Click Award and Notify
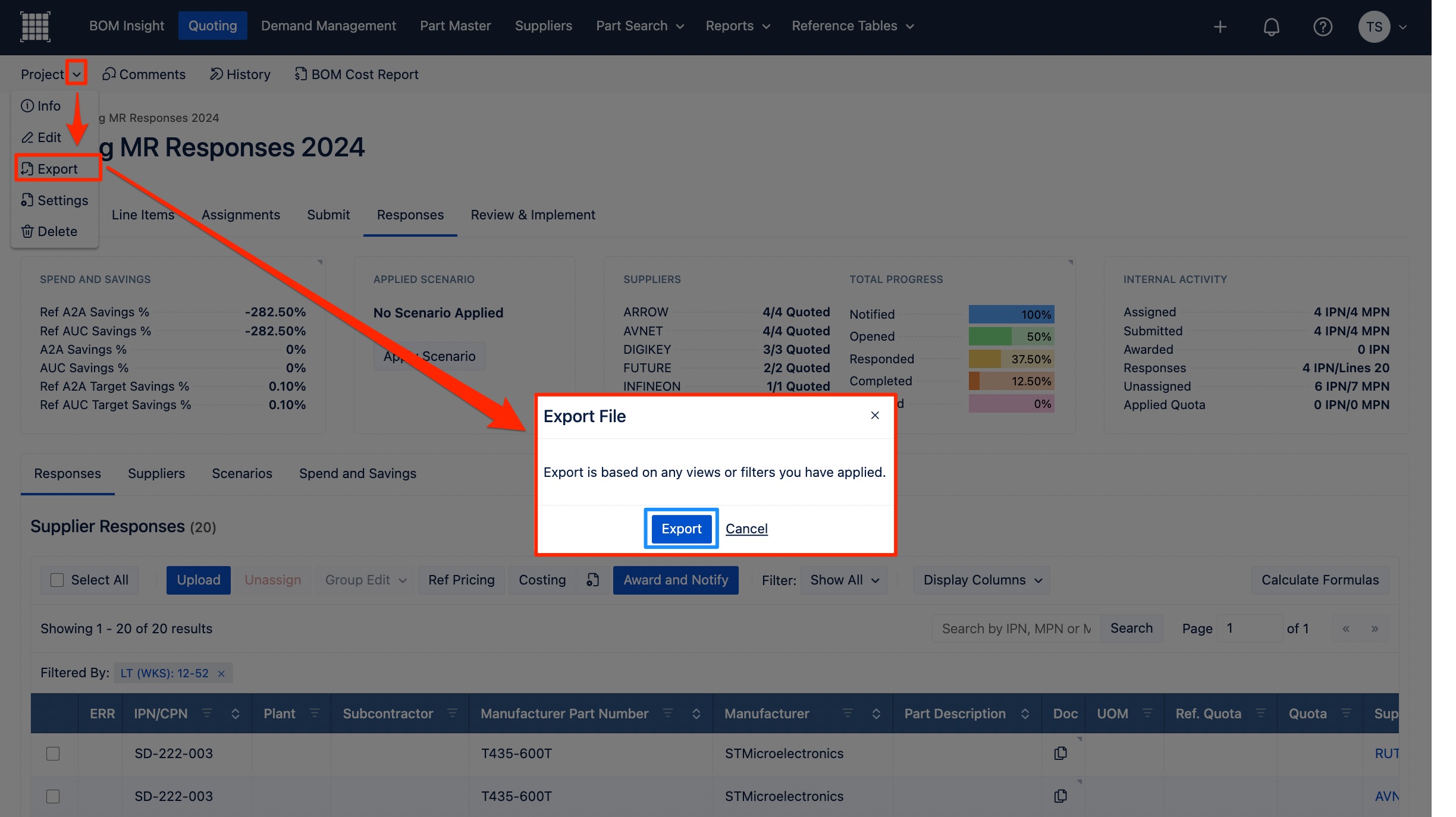Viewport: 1456px width, 817px height. coord(676,580)
